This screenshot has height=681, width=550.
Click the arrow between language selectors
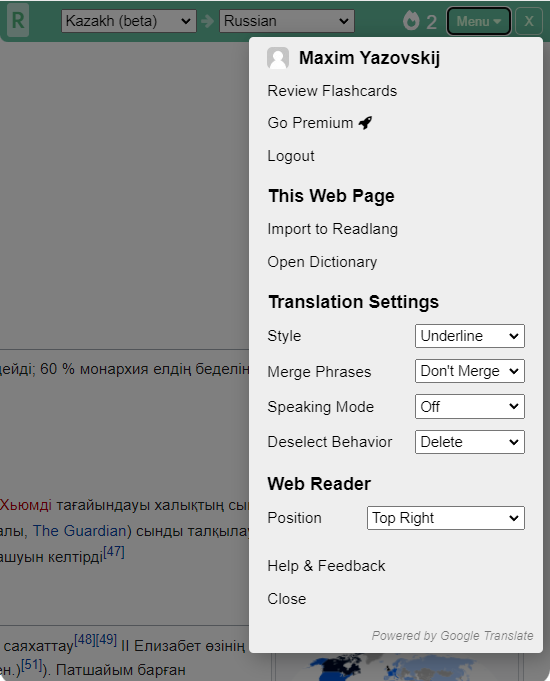click(208, 21)
